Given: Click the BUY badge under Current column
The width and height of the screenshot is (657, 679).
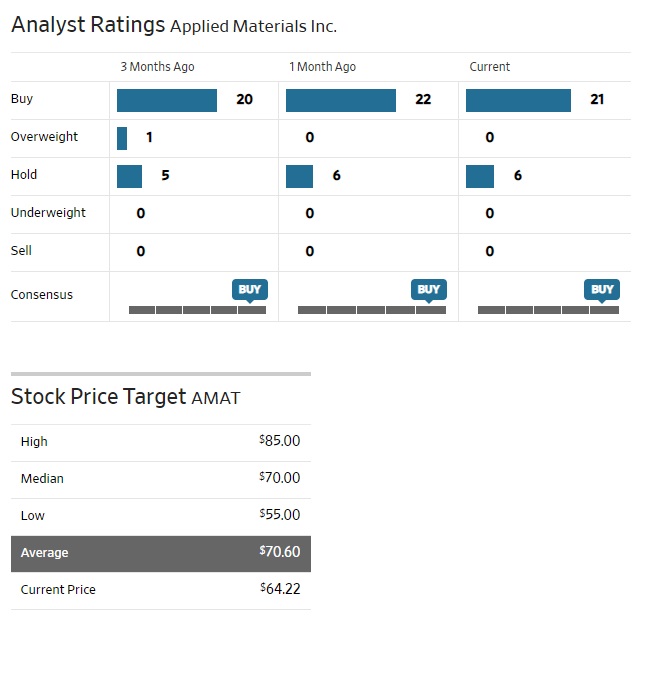Looking at the screenshot, I should pos(602,289).
